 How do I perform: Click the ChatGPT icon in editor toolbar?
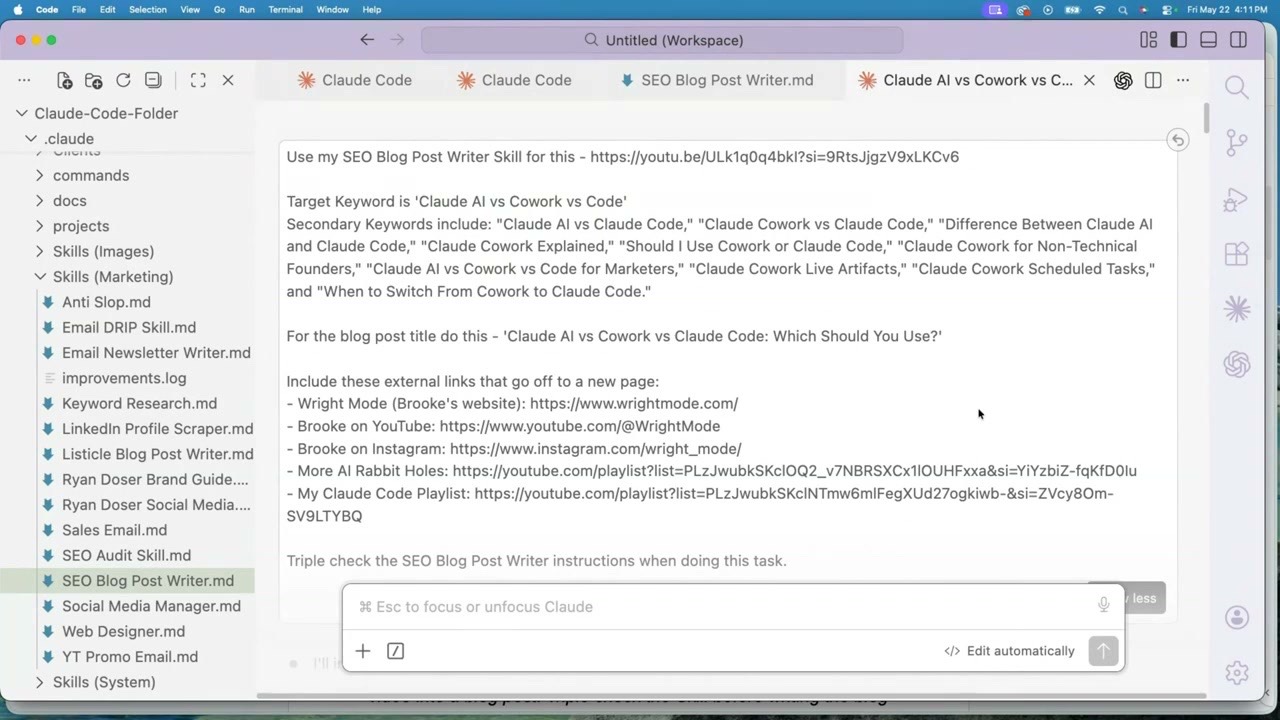(1123, 80)
